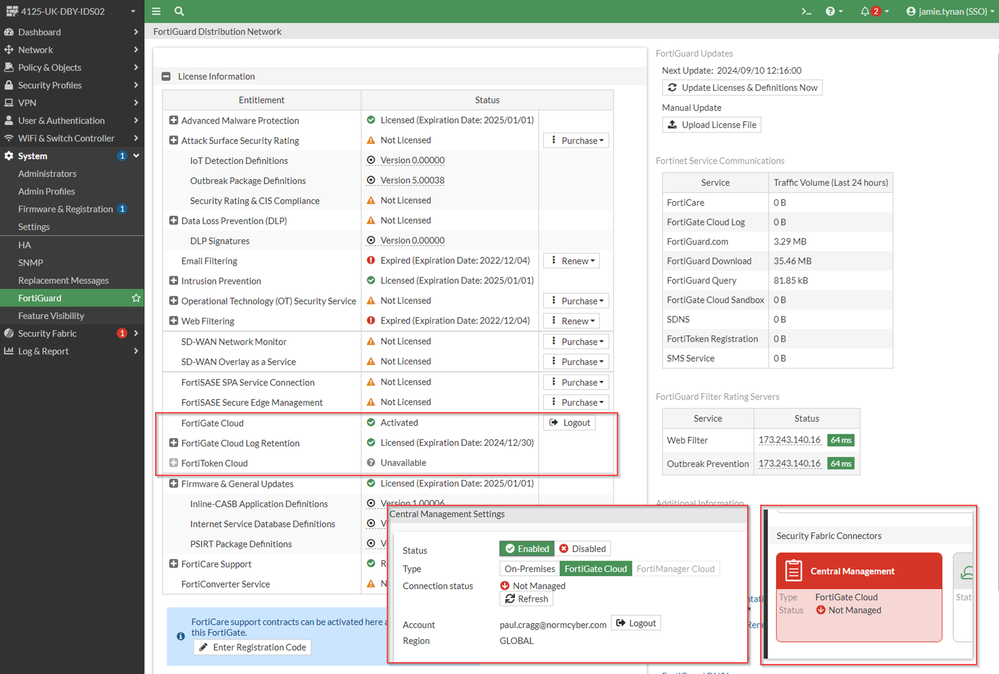Collapse the License Information section
The image size is (999, 674).
coord(166,76)
